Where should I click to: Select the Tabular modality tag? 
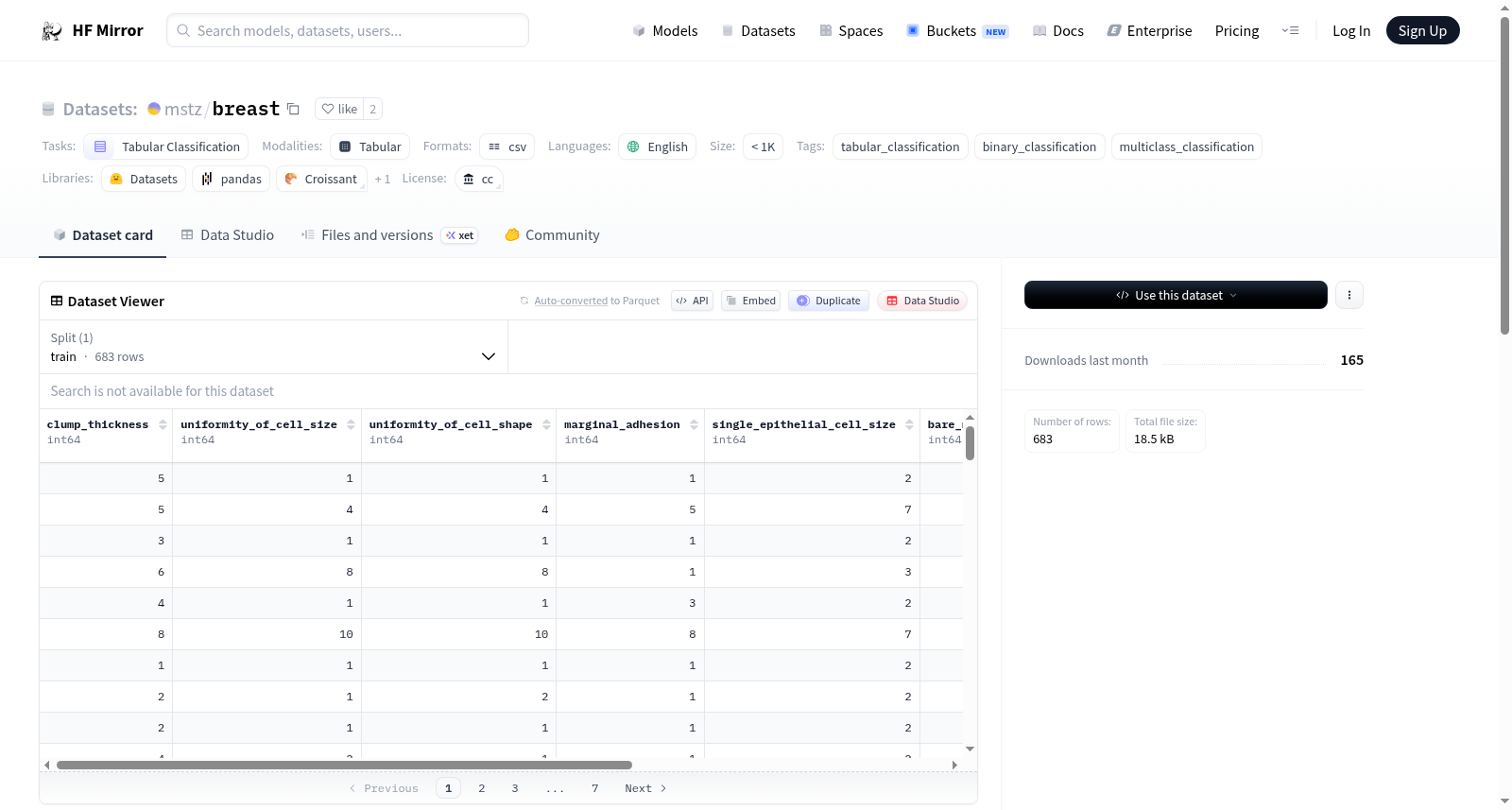tap(370, 146)
